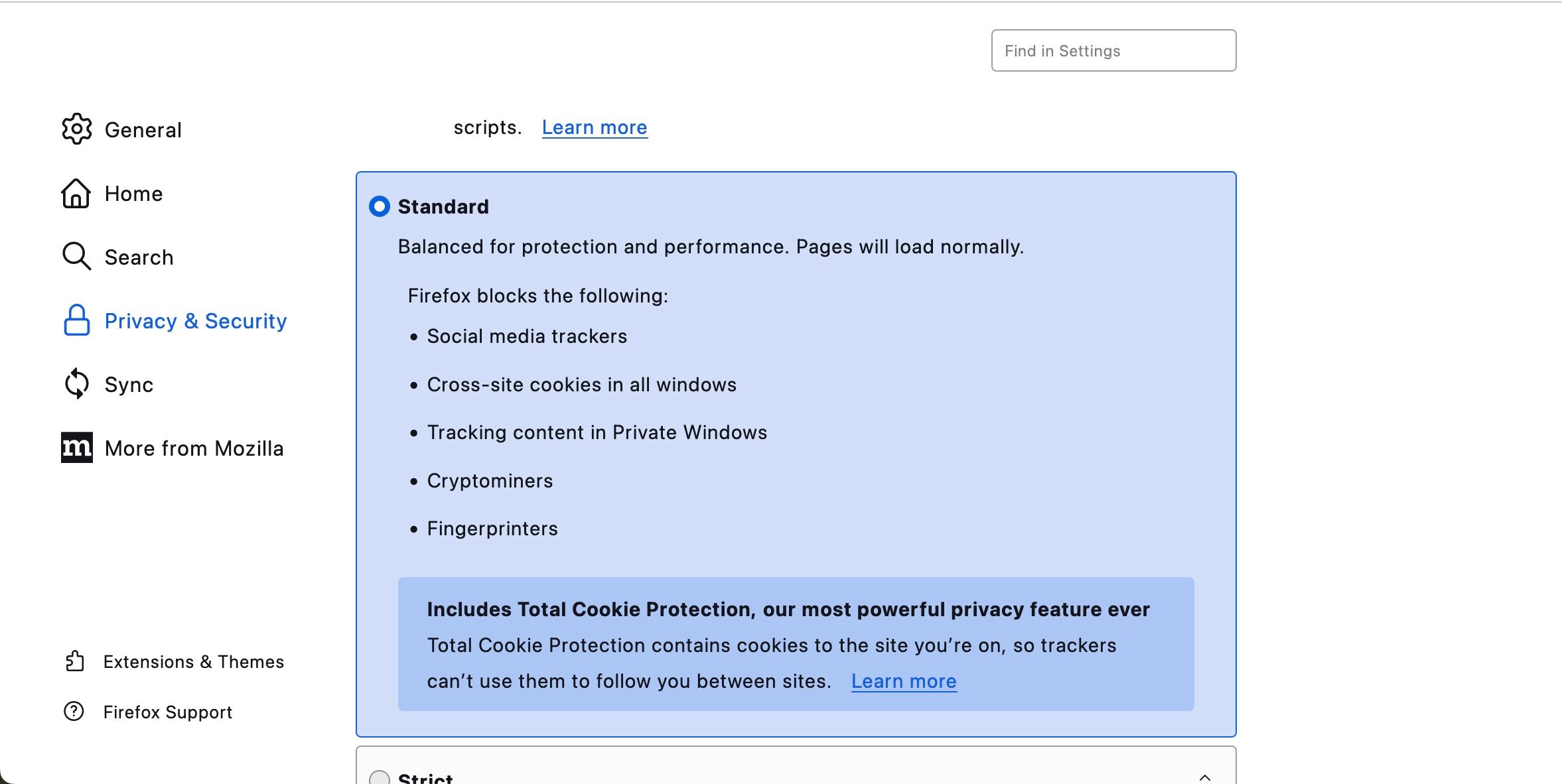Click the More from Mozilla logo icon

click(76, 448)
